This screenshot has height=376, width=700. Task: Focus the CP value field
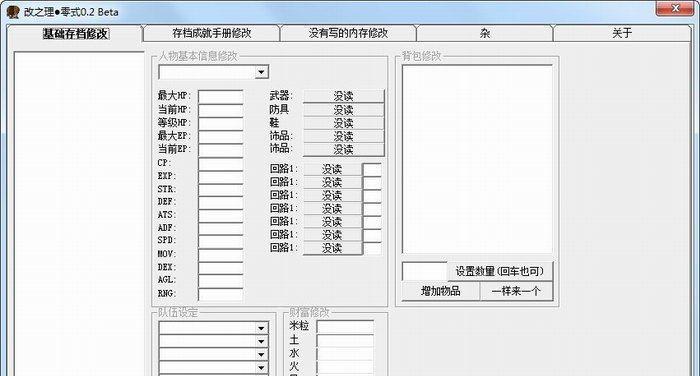pos(221,163)
